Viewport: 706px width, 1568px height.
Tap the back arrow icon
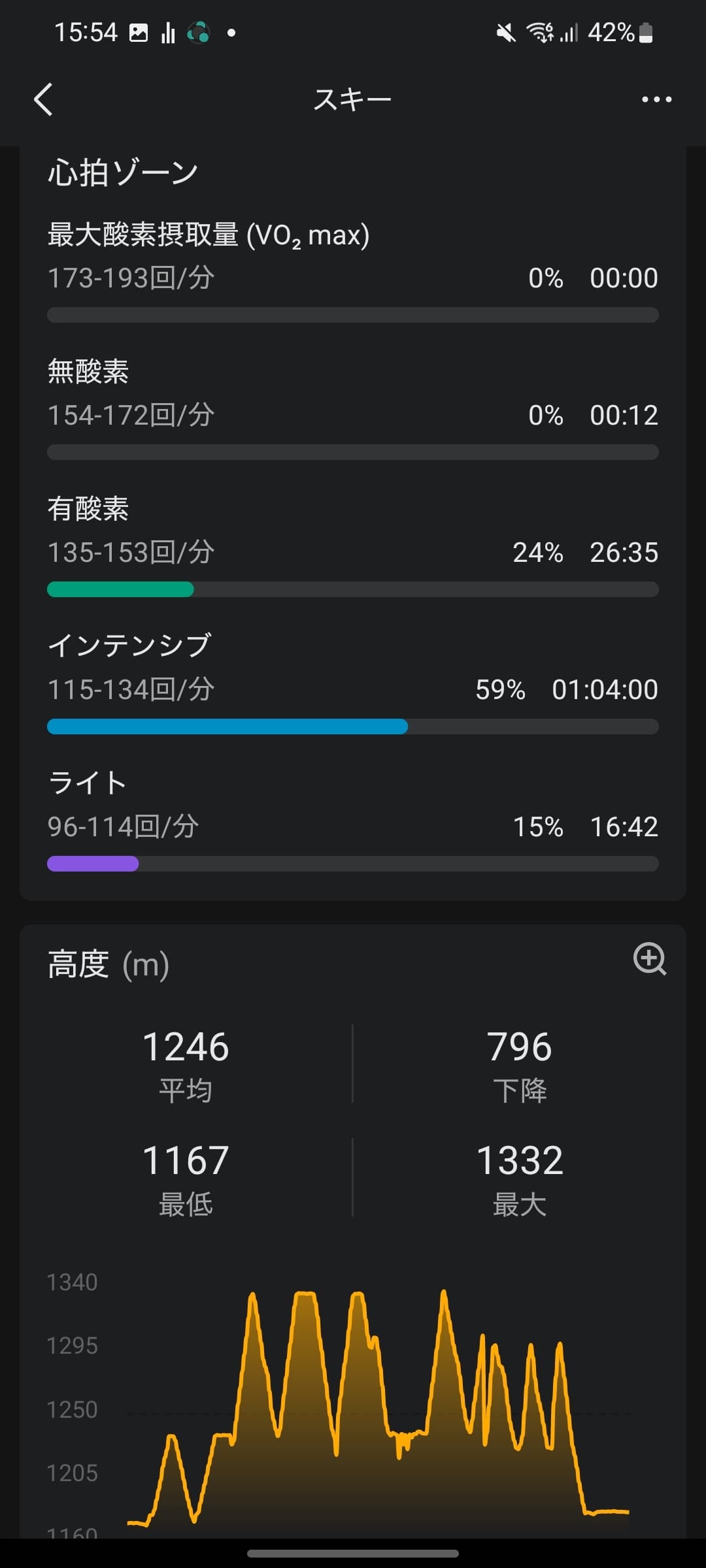point(43,100)
